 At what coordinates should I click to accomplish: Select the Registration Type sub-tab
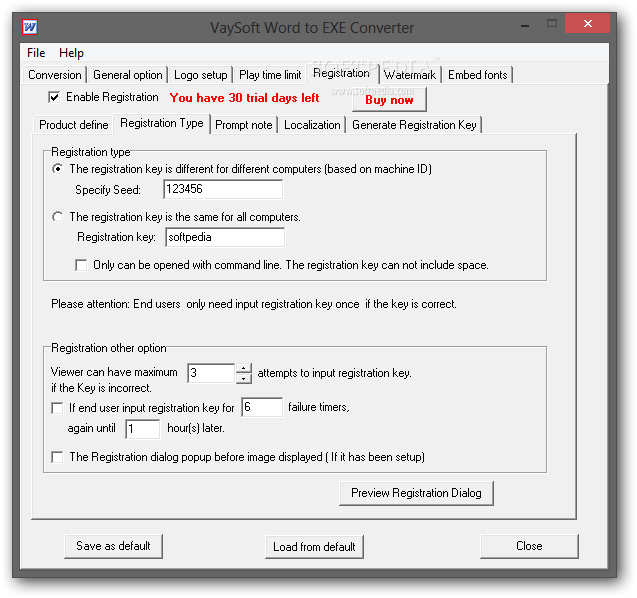[162, 123]
